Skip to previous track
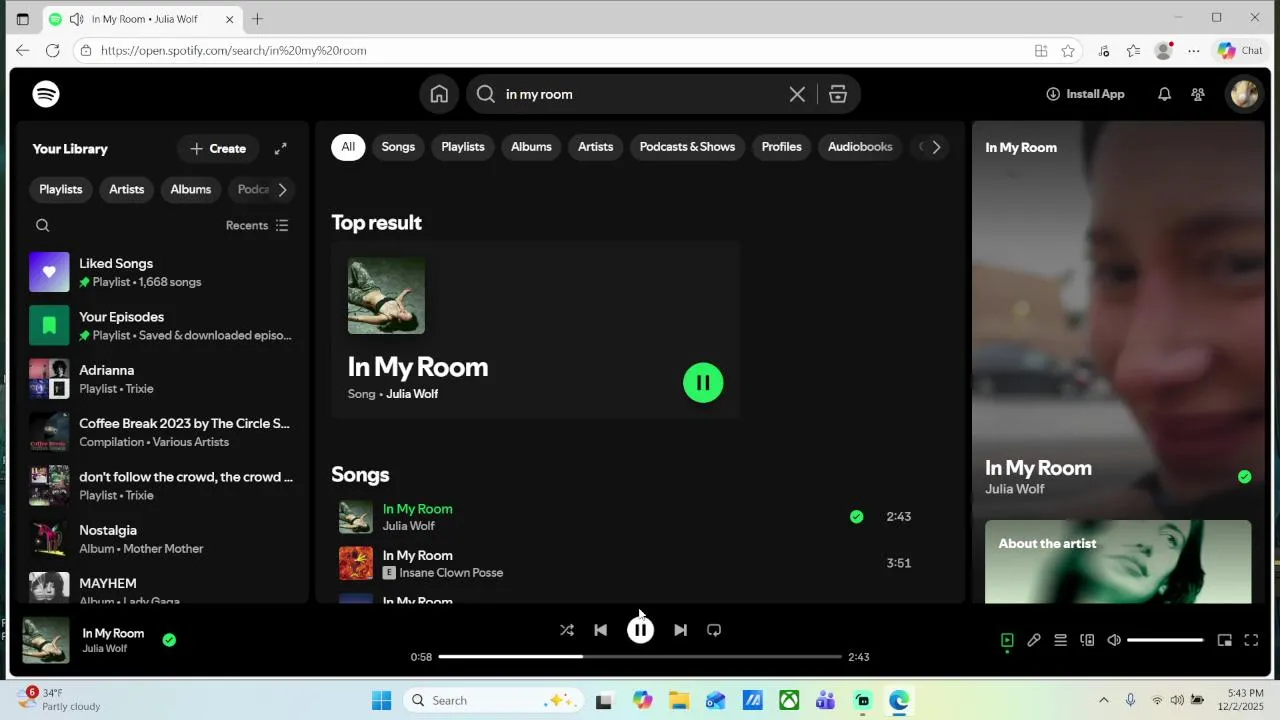 601,630
